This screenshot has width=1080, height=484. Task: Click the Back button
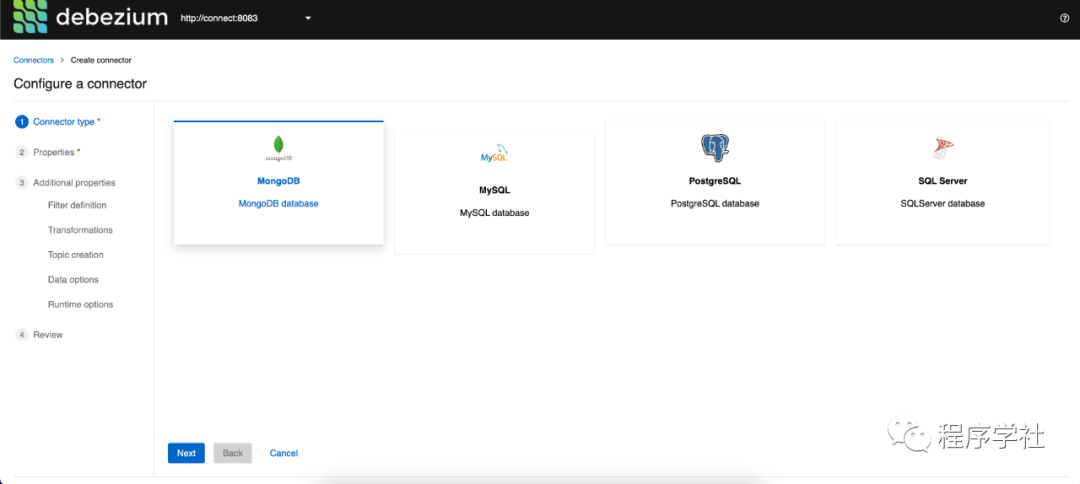[x=233, y=453]
